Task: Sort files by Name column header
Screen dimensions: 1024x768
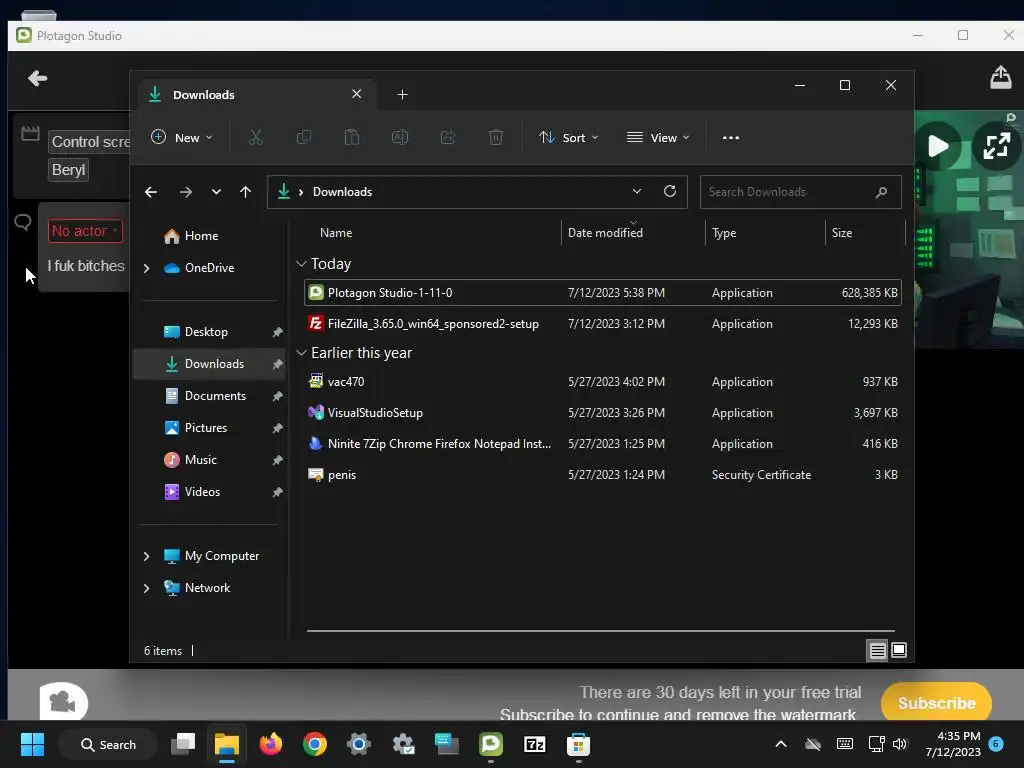Action: (x=336, y=232)
